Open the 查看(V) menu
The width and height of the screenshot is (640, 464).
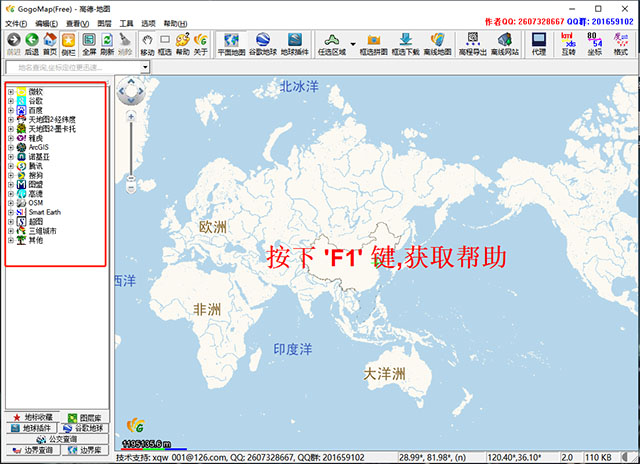tap(78, 24)
